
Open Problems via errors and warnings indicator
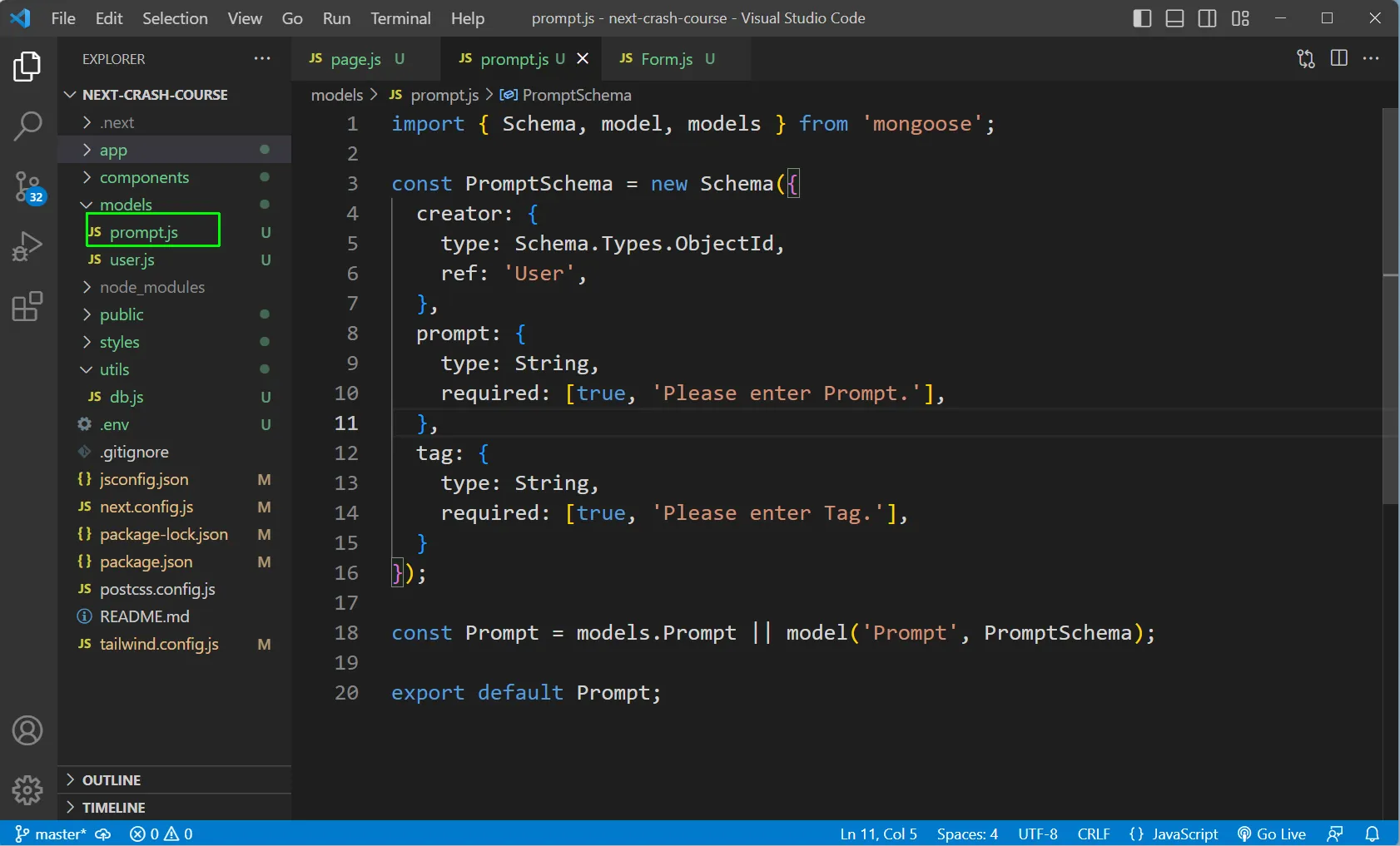click(x=161, y=834)
